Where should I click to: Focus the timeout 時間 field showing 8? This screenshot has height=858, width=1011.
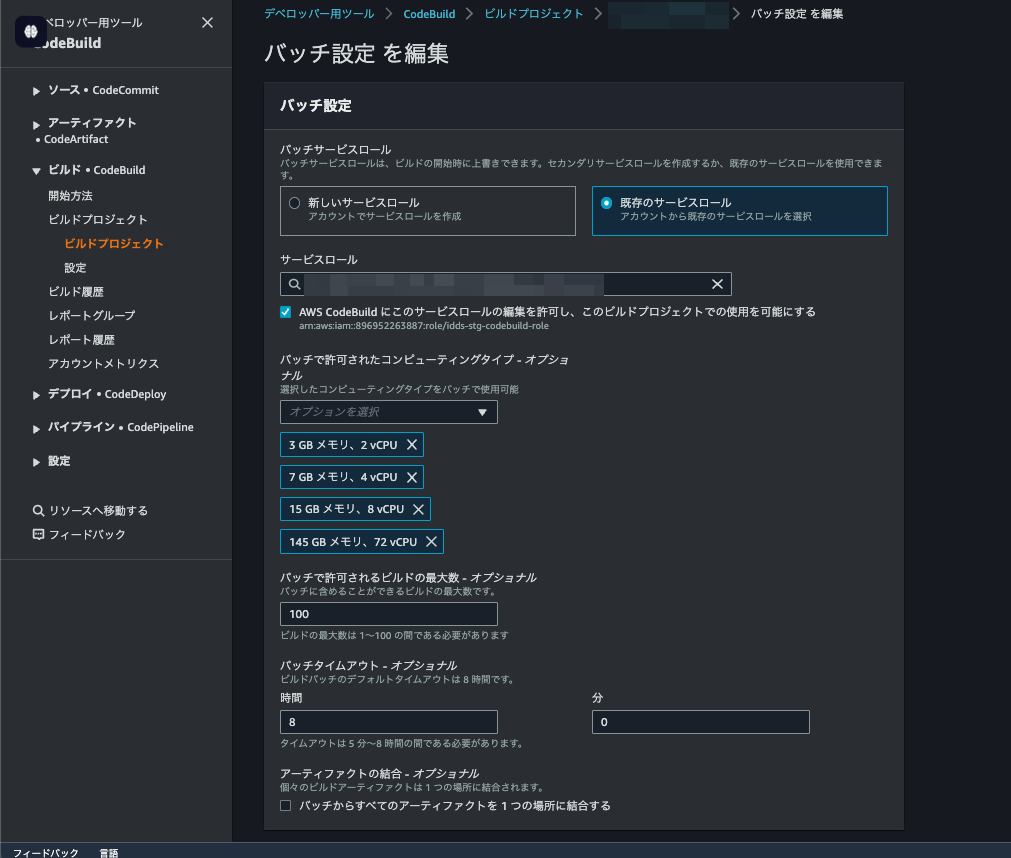(x=389, y=722)
